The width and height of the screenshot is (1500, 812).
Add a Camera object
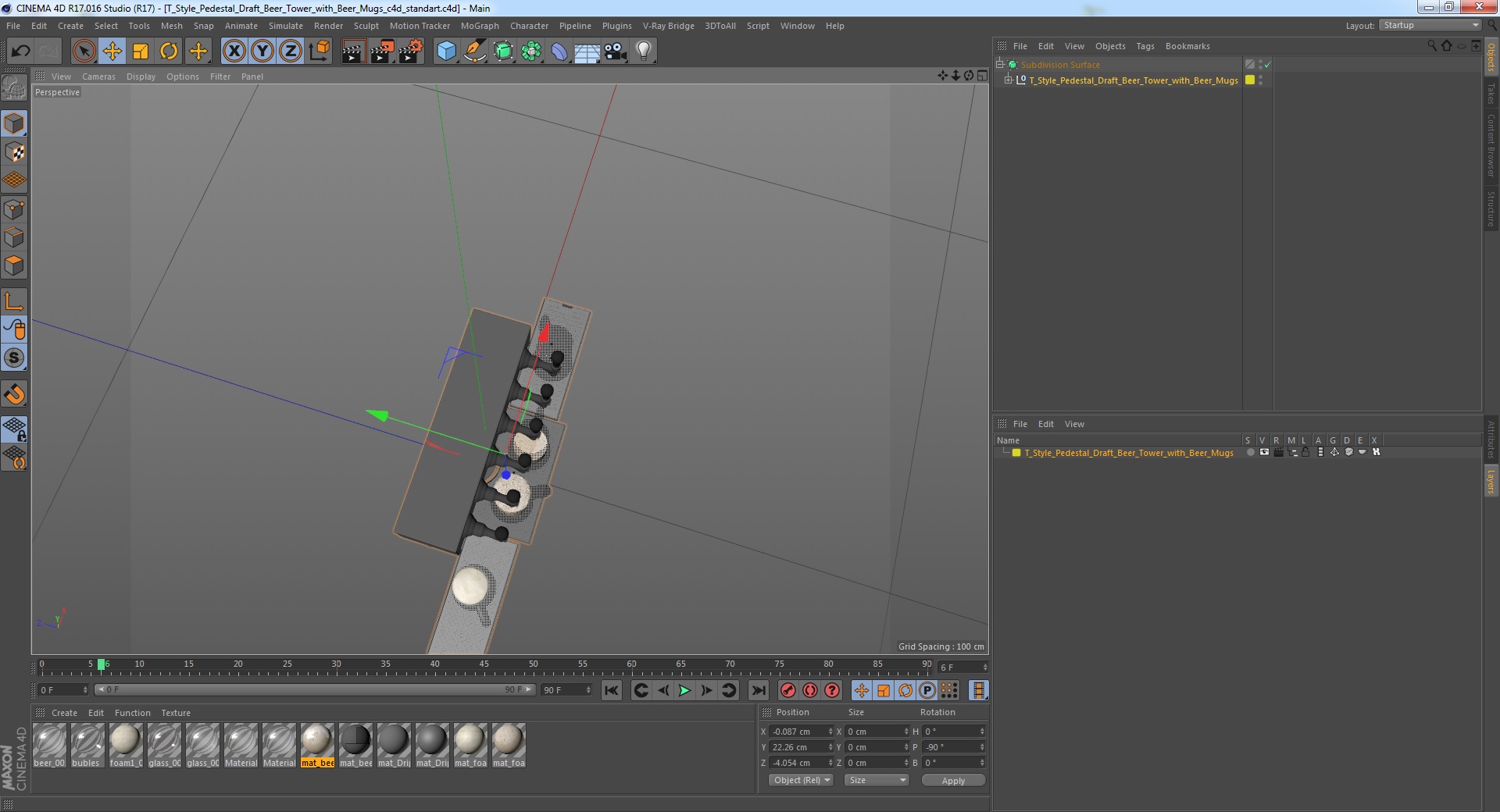coord(616,52)
